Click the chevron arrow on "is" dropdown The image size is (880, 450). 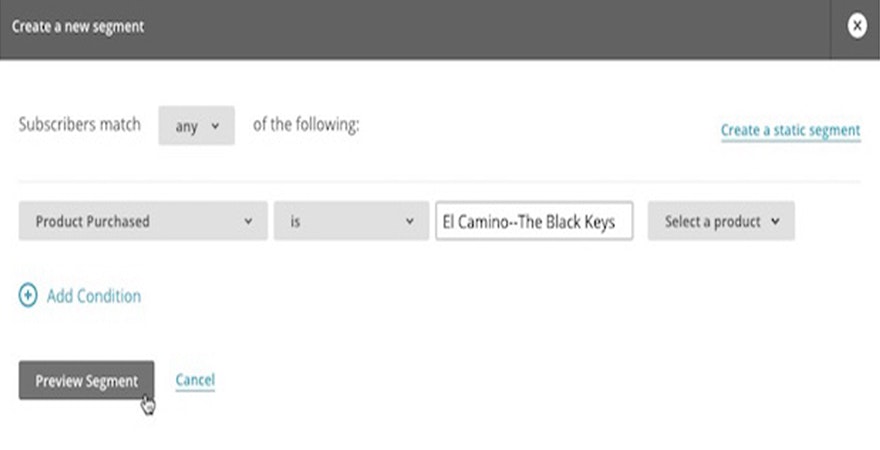(409, 221)
